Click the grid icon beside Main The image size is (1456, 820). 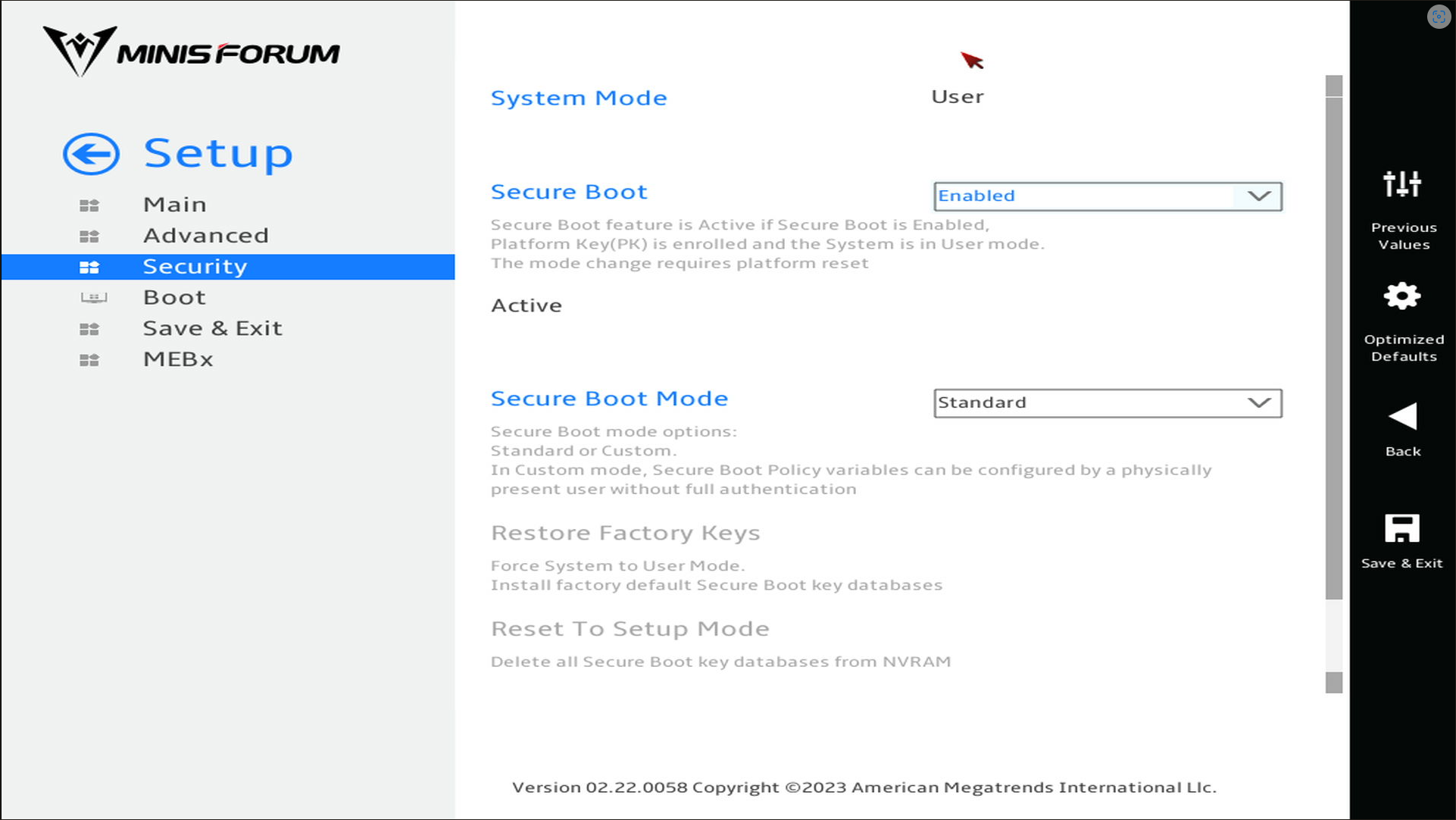(x=89, y=205)
